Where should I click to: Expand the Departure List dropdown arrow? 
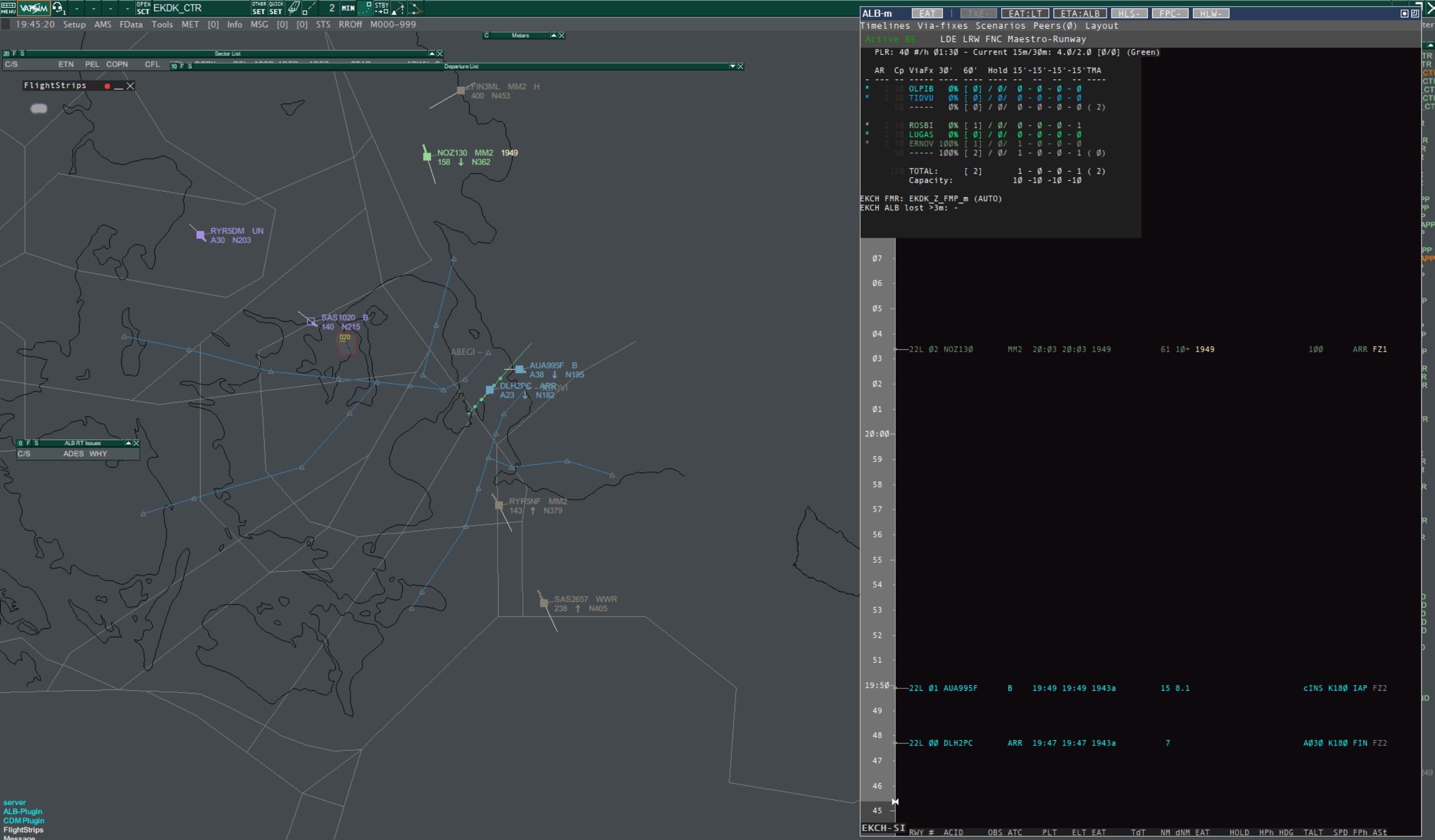[732, 66]
